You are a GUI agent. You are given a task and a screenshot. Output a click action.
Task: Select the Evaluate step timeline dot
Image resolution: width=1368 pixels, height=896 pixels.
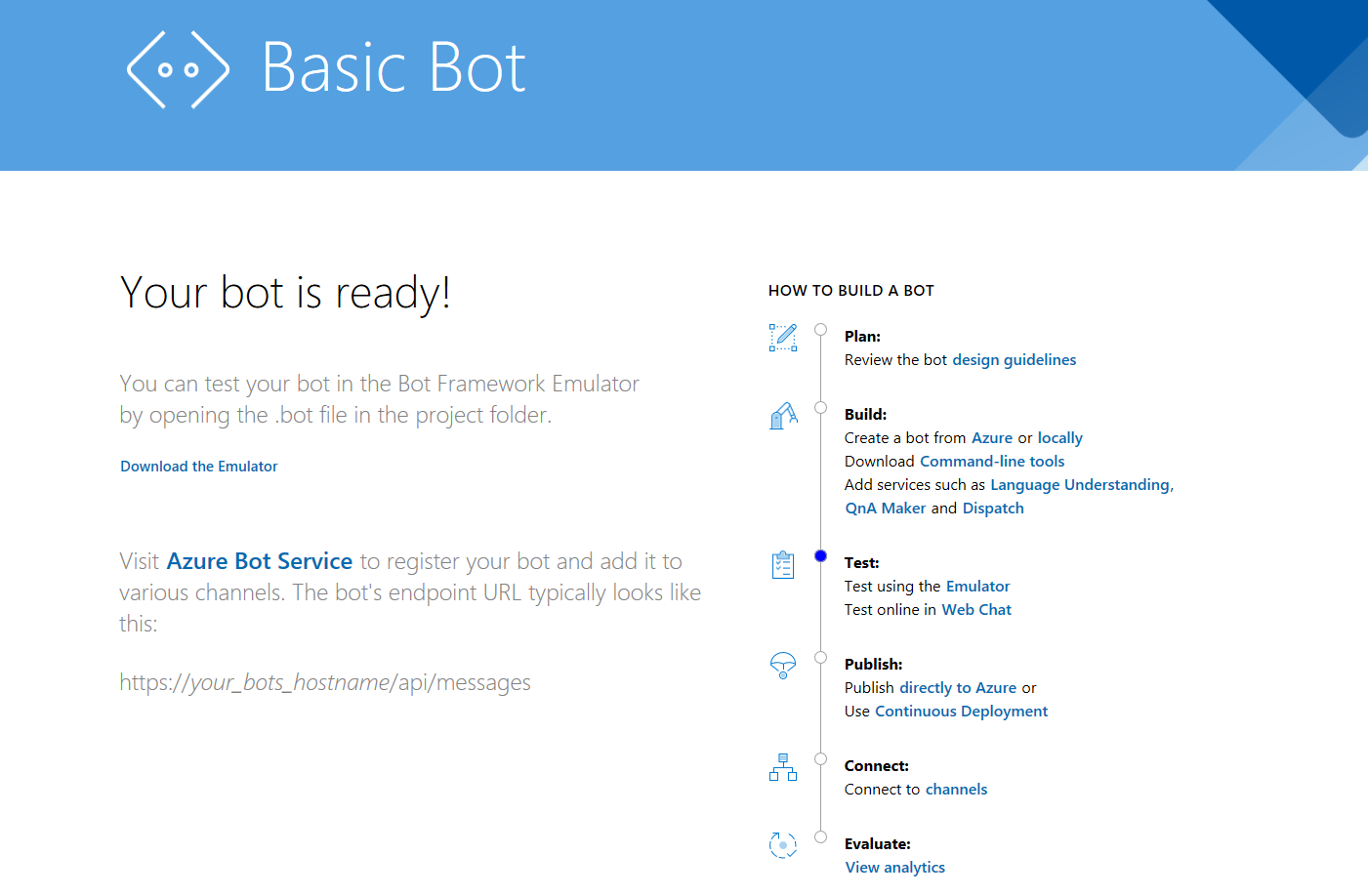821,837
